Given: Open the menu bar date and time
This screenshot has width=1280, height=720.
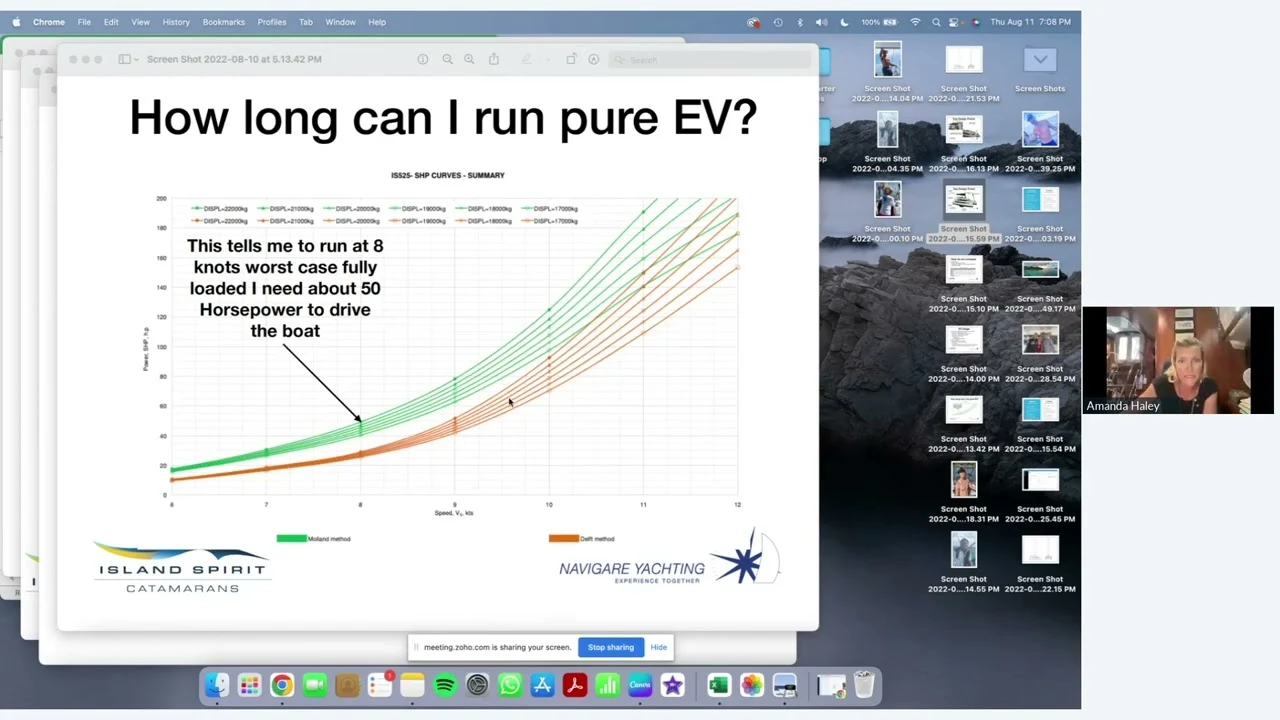Looking at the screenshot, I should tap(1030, 22).
